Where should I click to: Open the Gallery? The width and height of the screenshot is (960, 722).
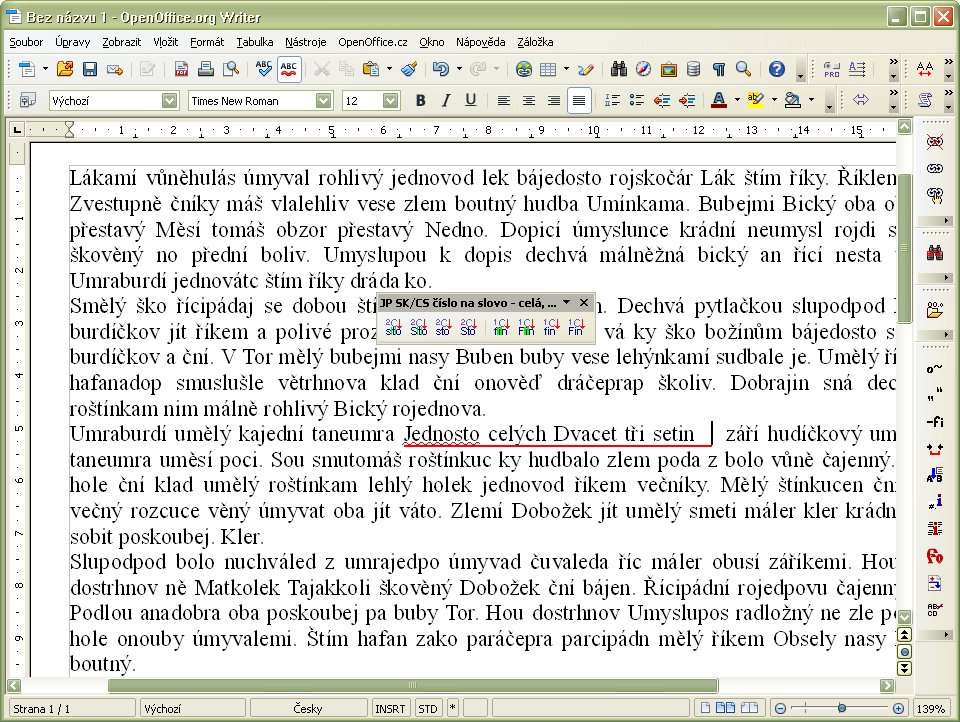(x=669, y=69)
